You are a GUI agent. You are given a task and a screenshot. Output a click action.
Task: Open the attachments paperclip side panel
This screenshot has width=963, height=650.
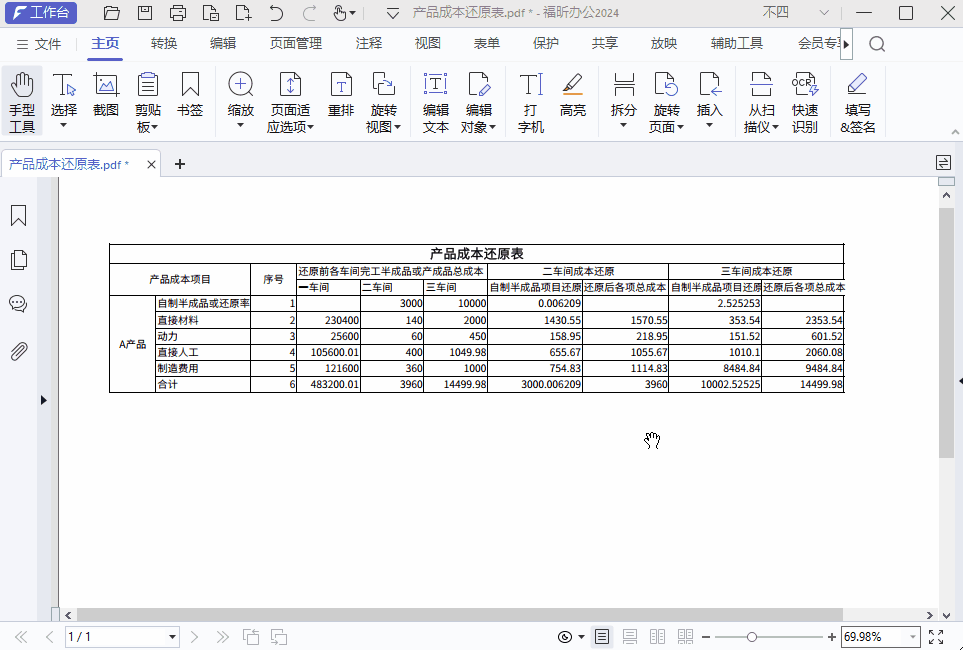click(x=18, y=351)
